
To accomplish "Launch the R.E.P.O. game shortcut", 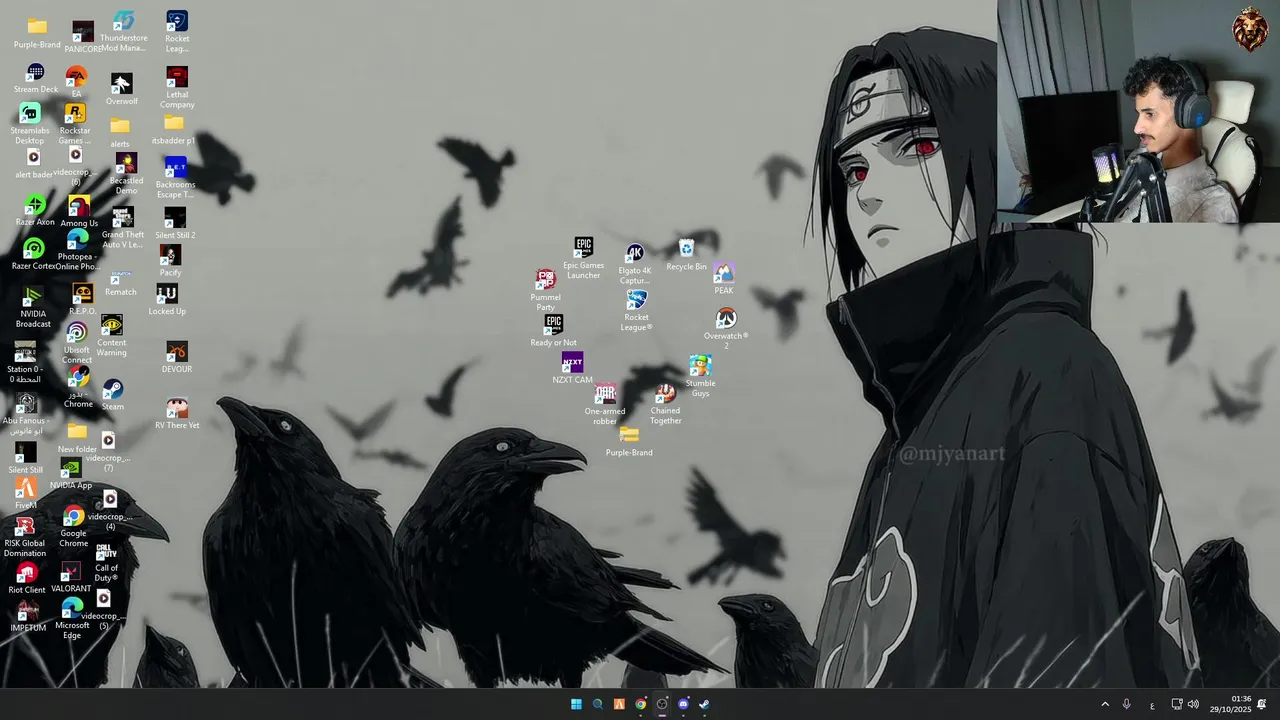I will [83, 299].
